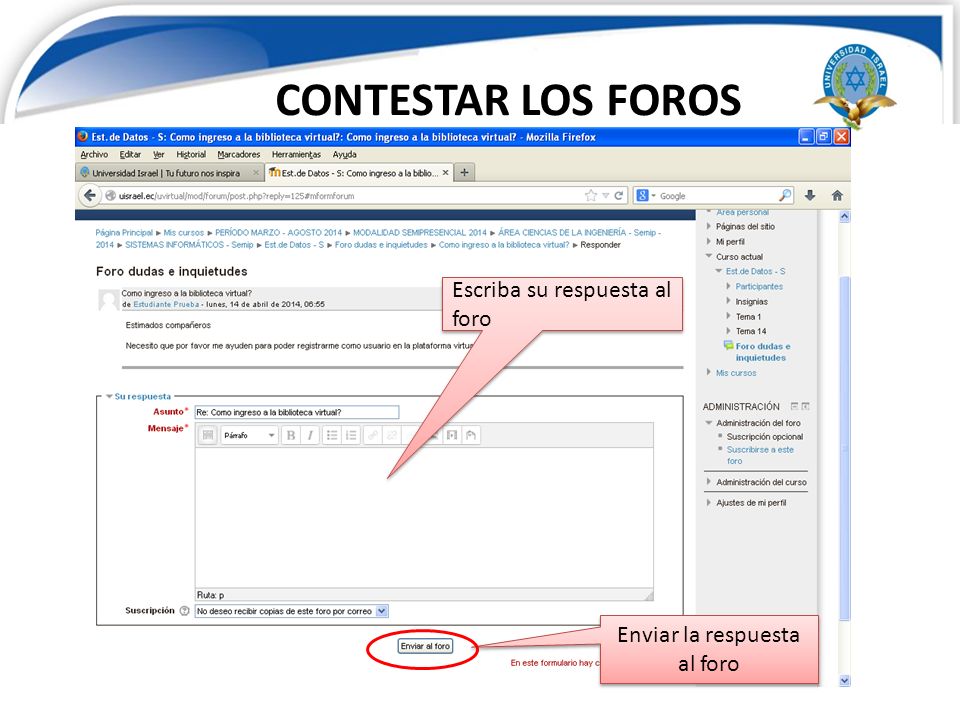This screenshot has width=960, height=720.
Task: Hide the Administración block icon
Action: tap(794, 406)
